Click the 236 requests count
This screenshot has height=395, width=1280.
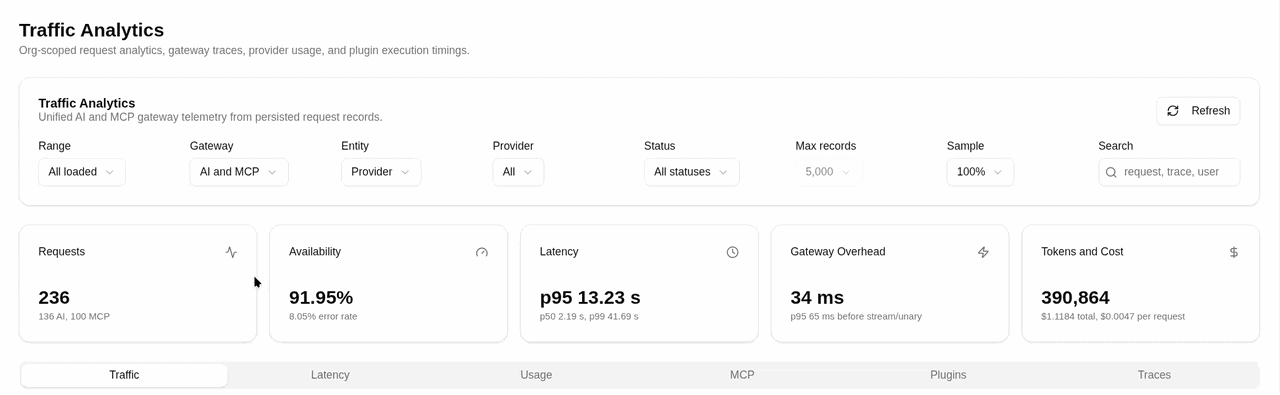[x=54, y=298]
